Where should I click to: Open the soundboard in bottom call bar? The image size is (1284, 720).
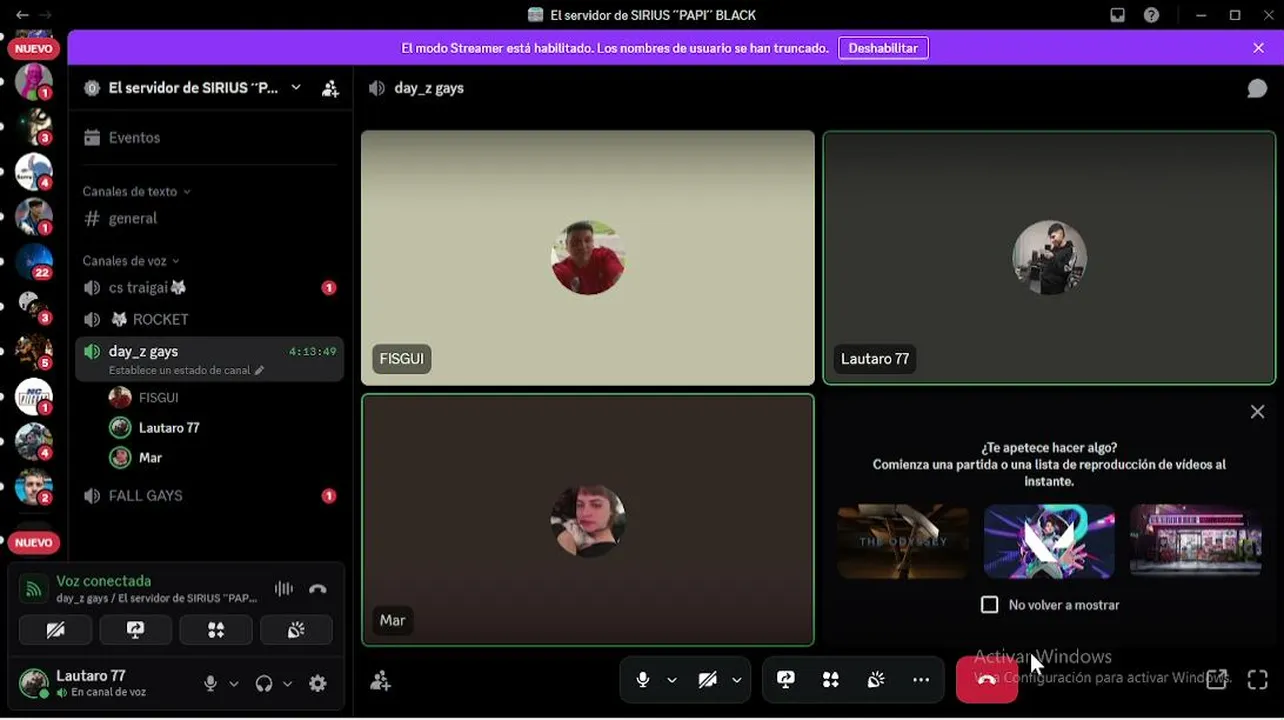(876, 680)
